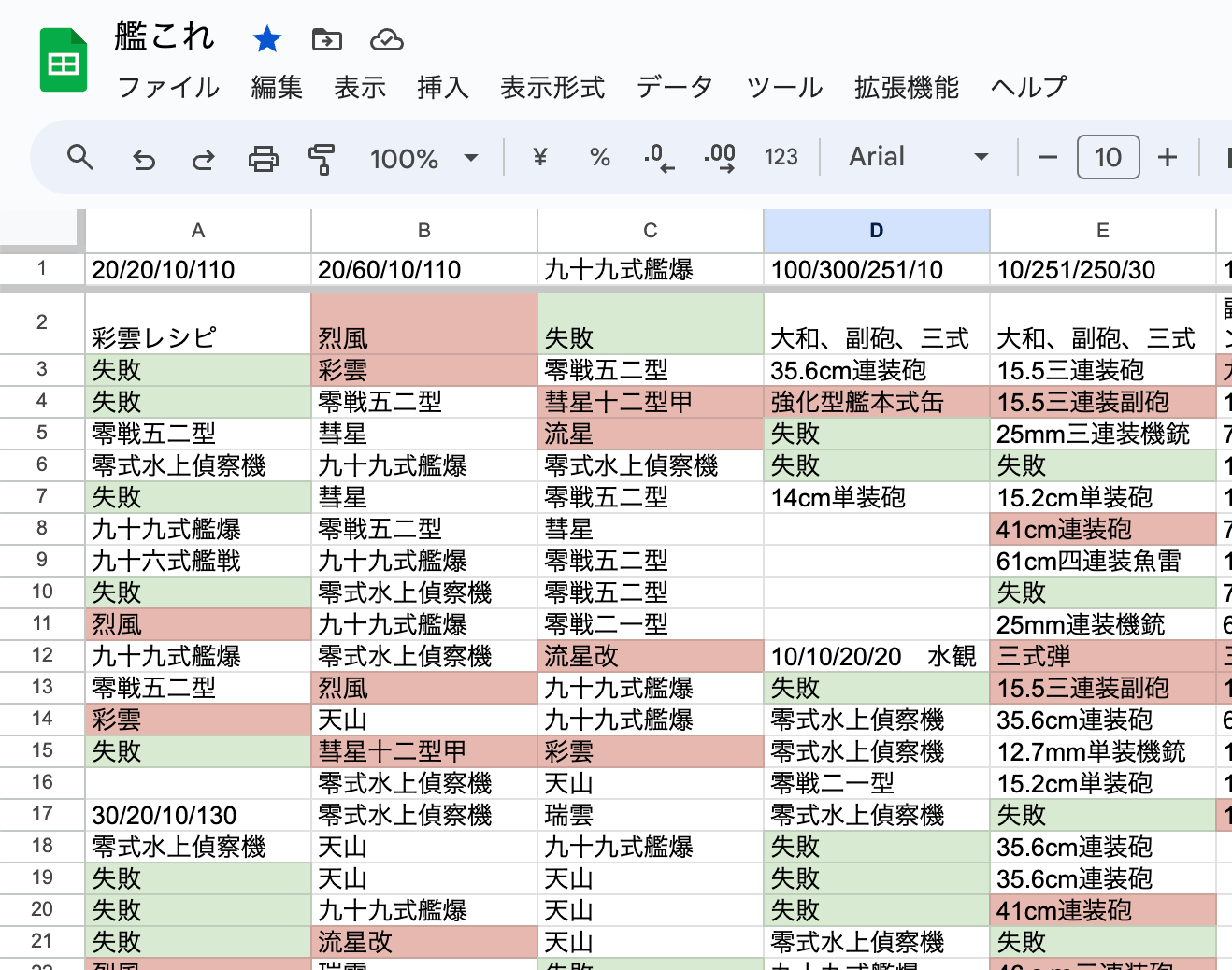1232x970 pixels.
Task: Click cell 12.7mm単装機銃
Action: click(1103, 751)
